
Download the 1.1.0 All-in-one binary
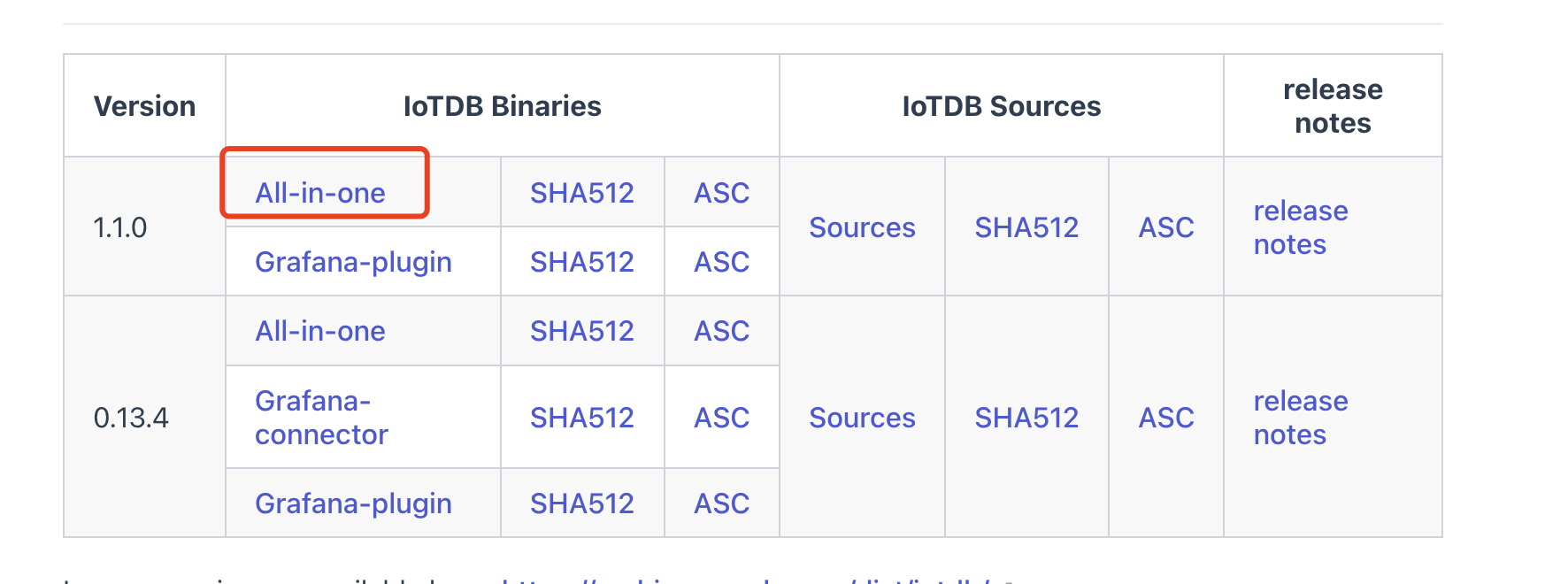point(320,193)
